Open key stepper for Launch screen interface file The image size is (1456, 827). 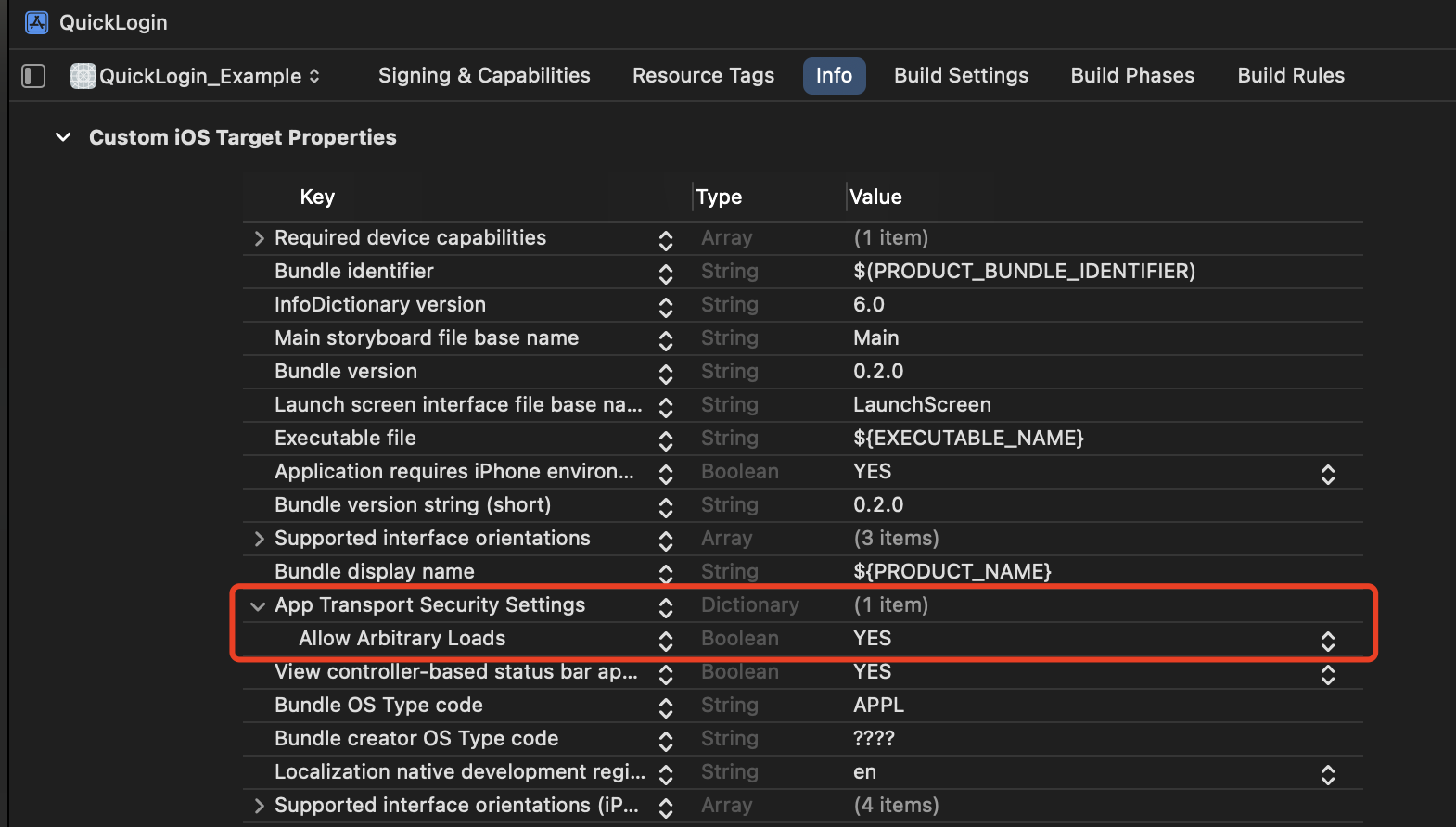(666, 407)
